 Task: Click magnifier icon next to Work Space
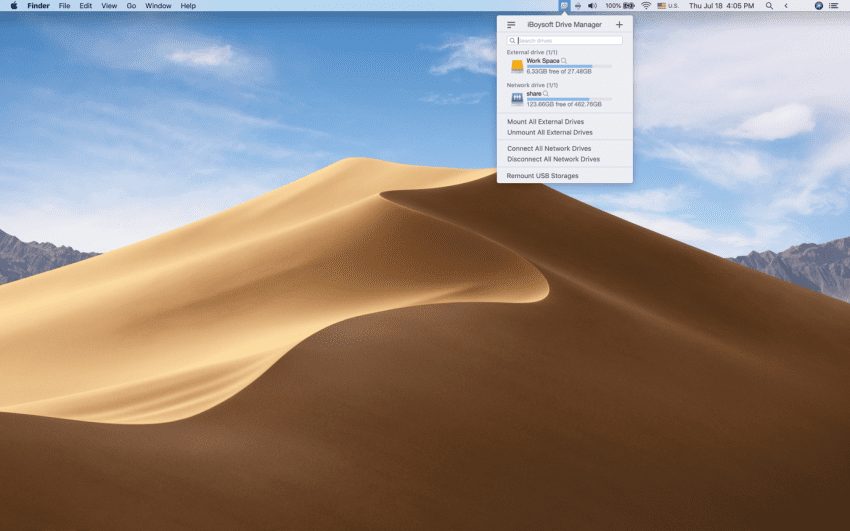click(x=565, y=61)
